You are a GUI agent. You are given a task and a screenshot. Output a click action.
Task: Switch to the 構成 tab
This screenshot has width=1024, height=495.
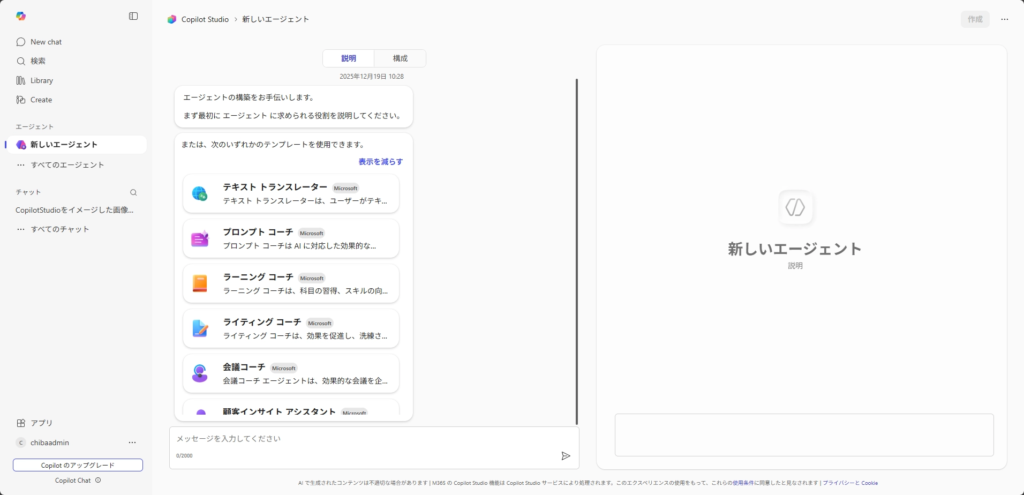point(400,59)
